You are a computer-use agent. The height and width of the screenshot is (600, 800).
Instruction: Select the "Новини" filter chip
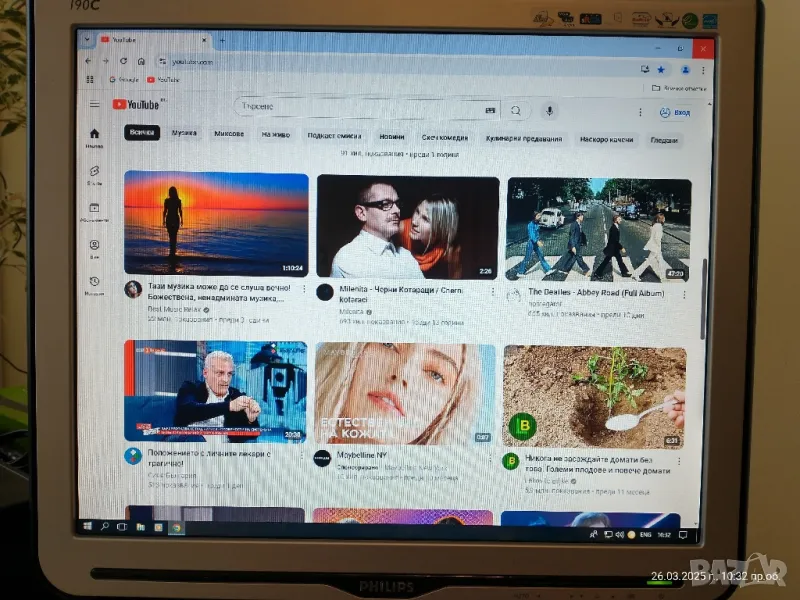pyautogui.click(x=392, y=136)
